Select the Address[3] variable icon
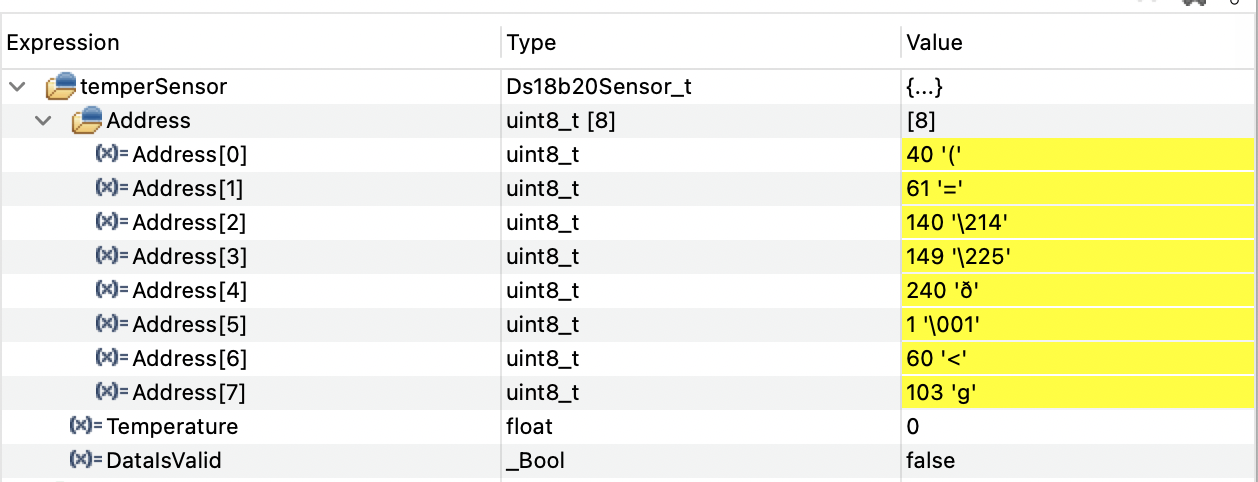 point(112,256)
